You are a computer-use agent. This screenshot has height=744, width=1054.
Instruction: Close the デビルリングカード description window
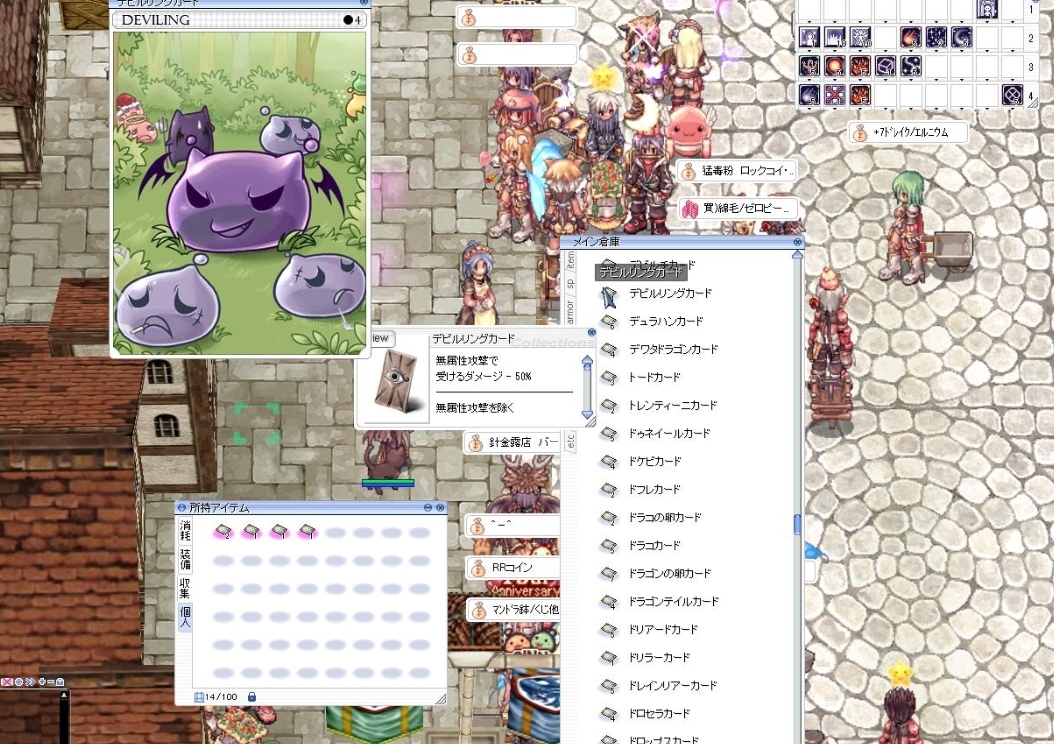(592, 333)
